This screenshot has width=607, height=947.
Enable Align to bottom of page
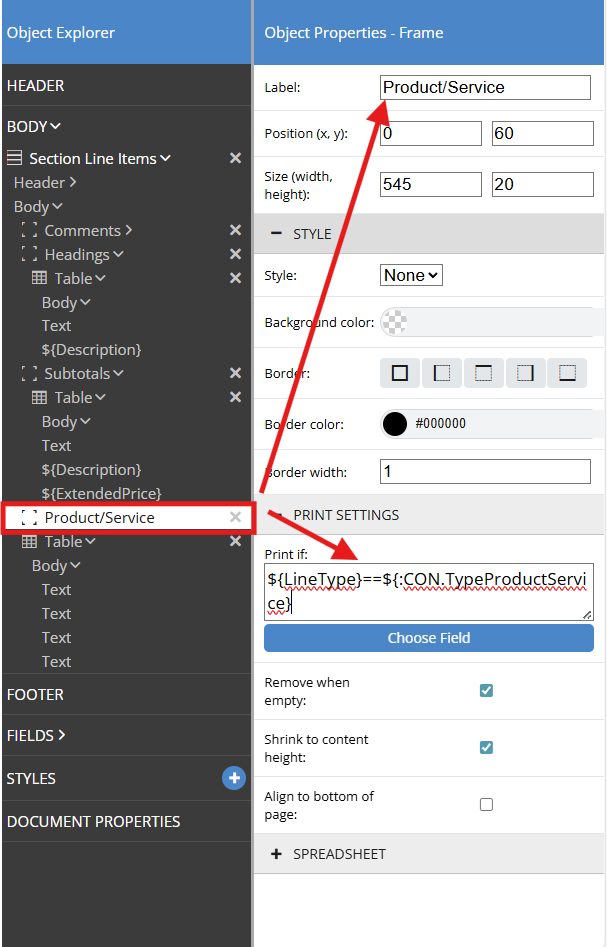(486, 804)
